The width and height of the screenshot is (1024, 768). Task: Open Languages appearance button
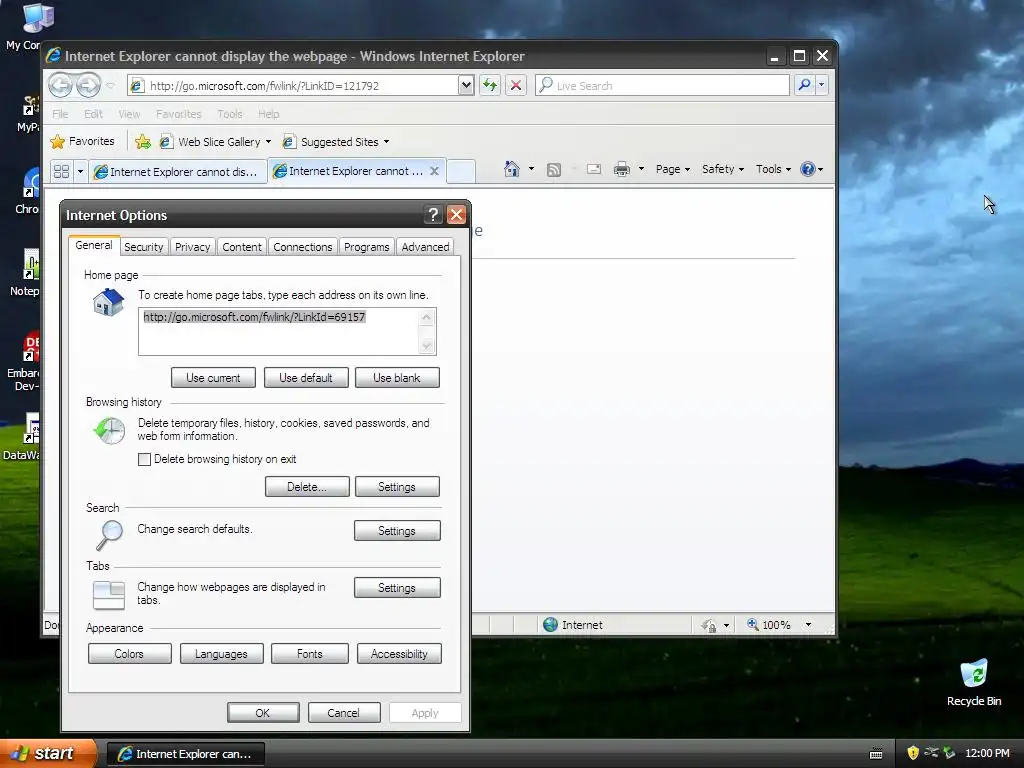(221, 654)
